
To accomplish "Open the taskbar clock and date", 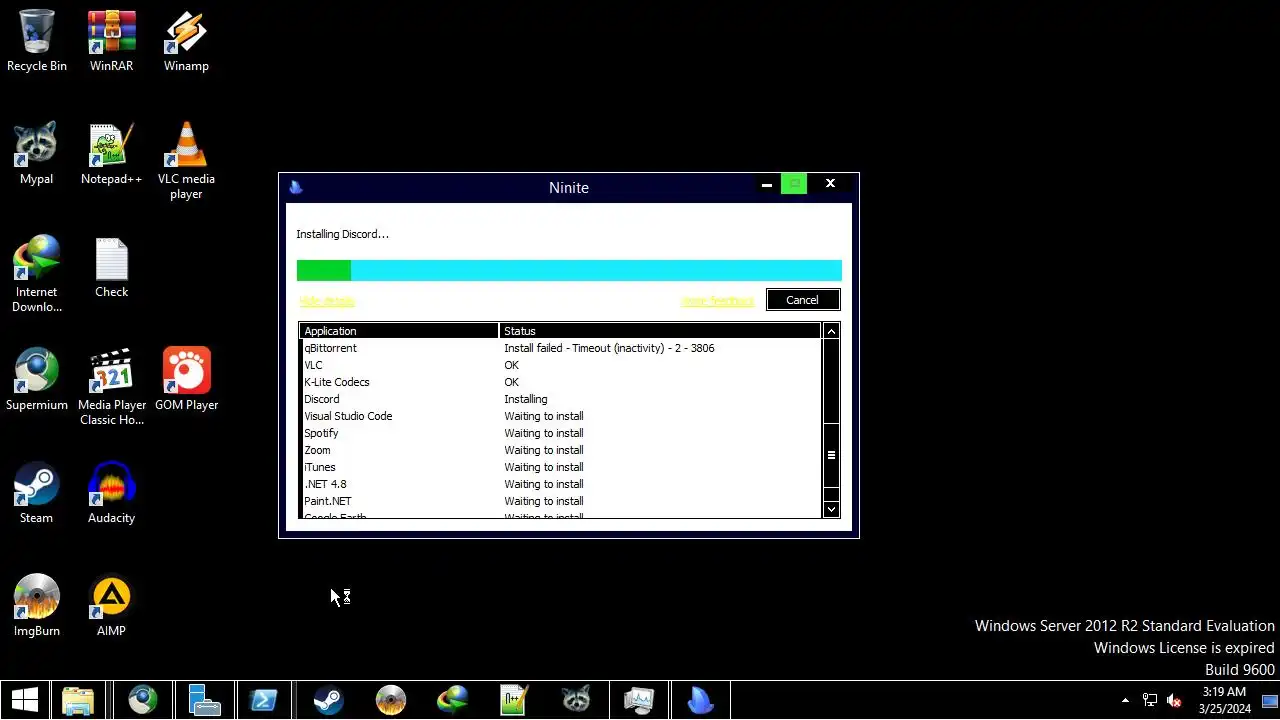I will click(1224, 700).
